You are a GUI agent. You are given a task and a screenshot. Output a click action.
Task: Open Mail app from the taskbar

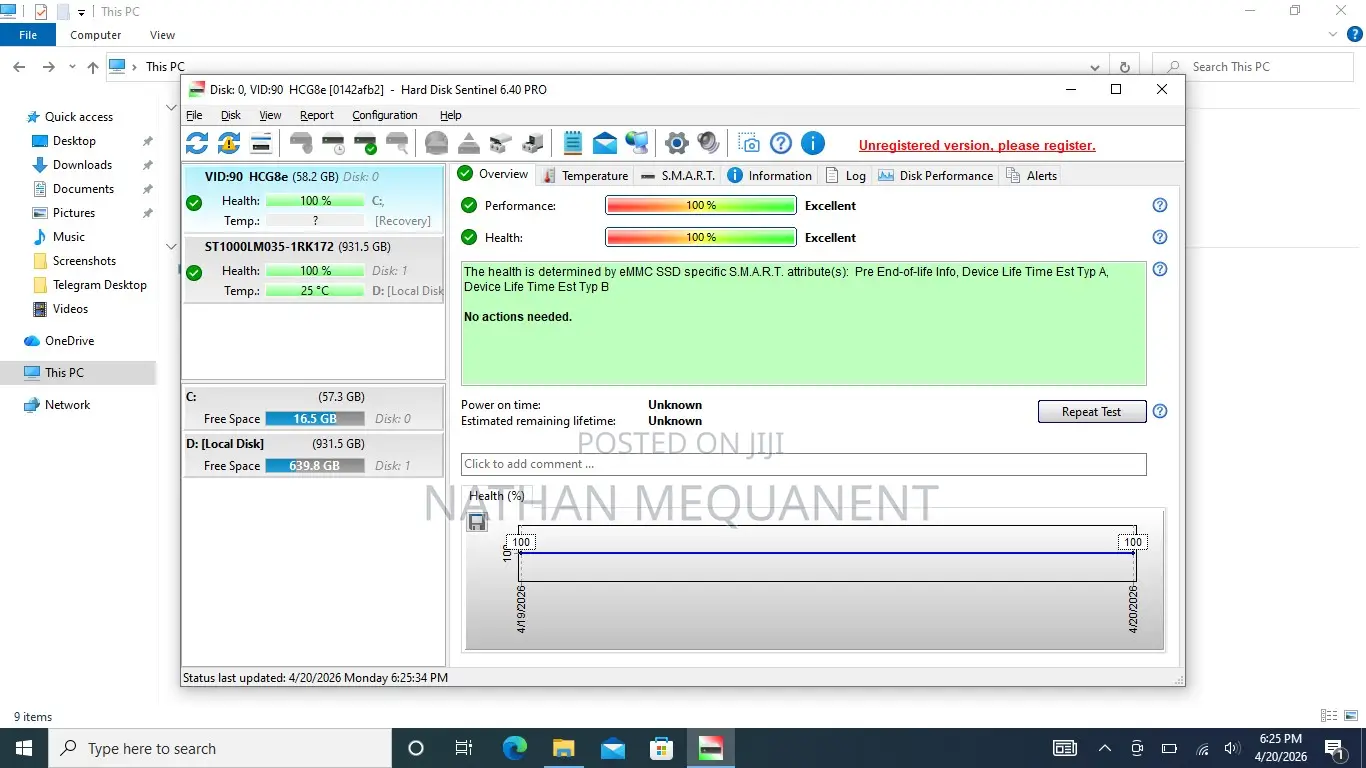[x=613, y=748]
